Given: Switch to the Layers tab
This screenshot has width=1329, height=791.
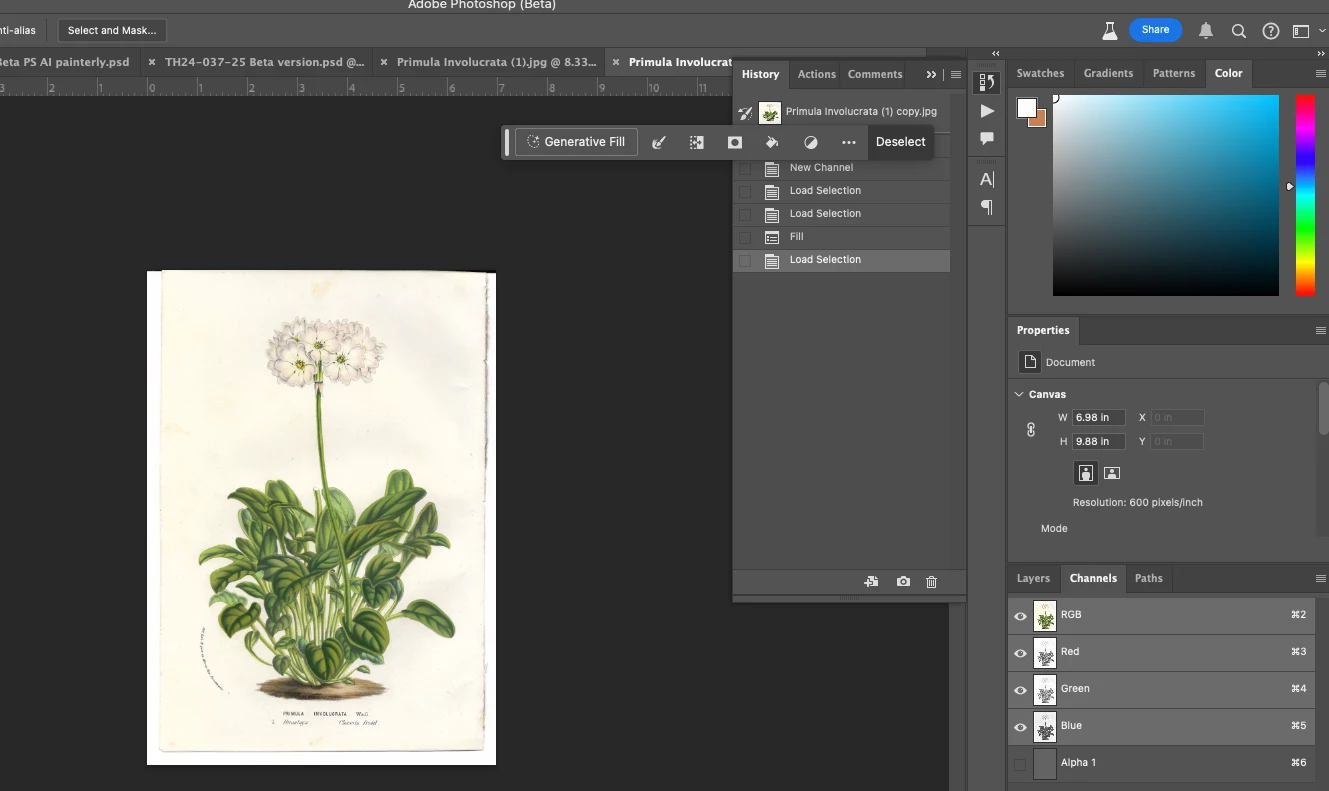Looking at the screenshot, I should [1033, 578].
